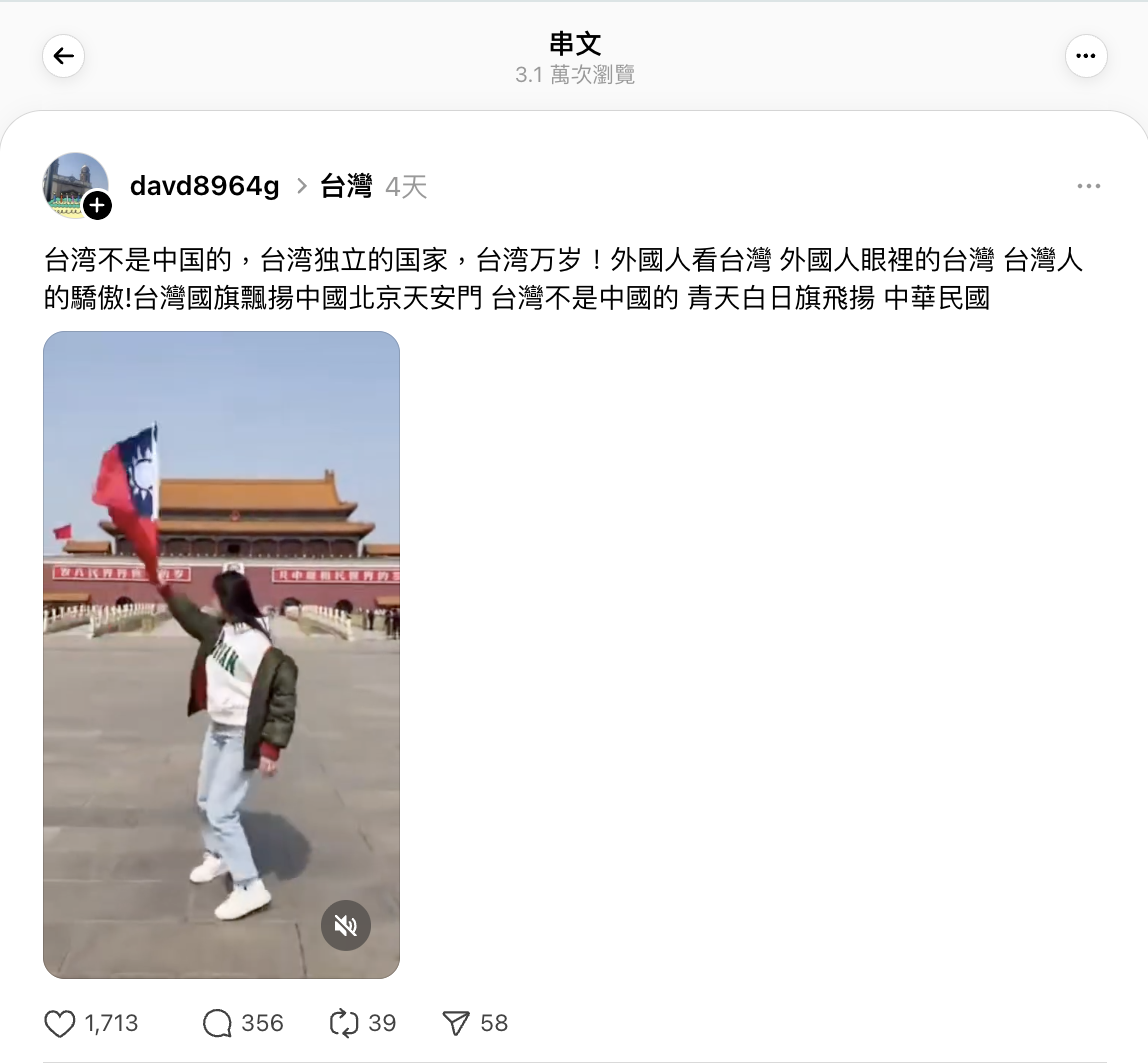Go back using the arrow button
Screen dimensions: 1148x1064
coord(64,56)
